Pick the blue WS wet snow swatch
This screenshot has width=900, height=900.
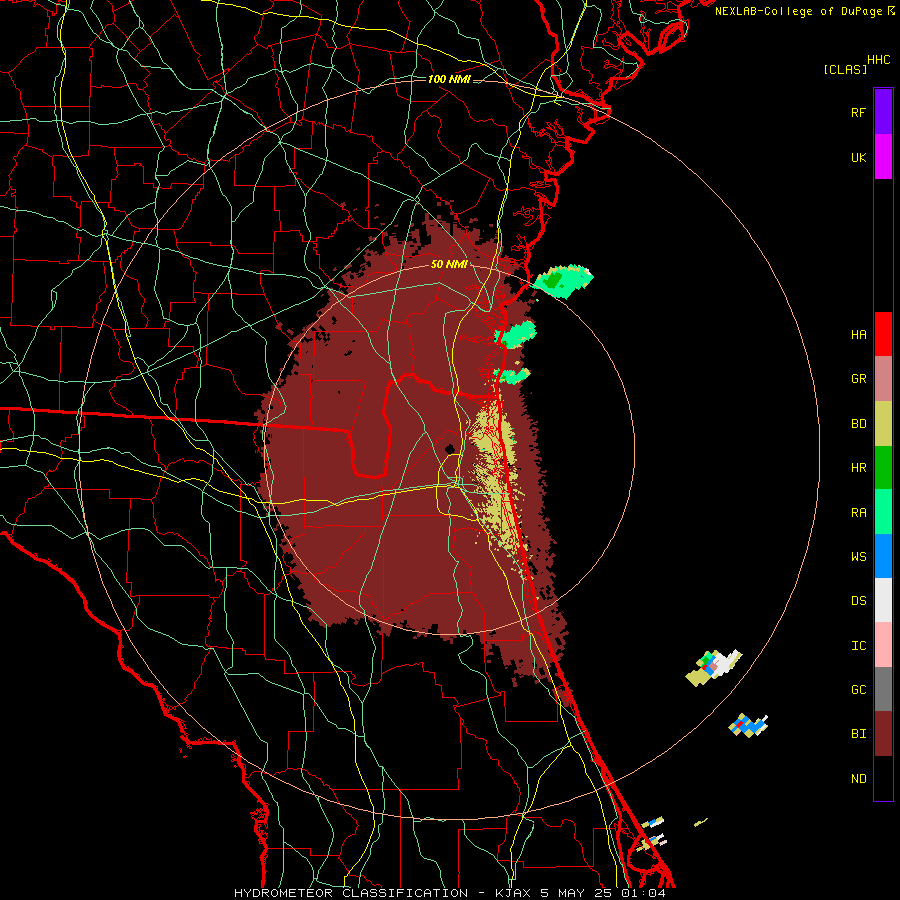[883, 556]
